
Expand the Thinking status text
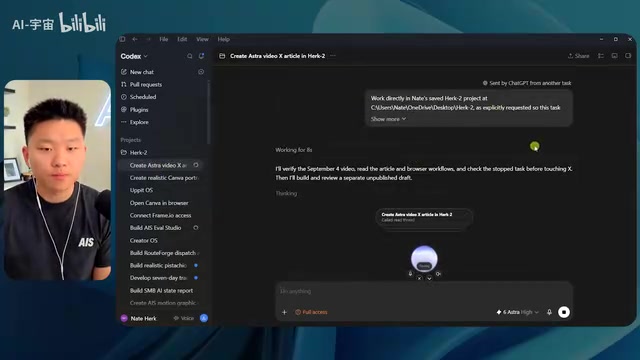tap(286, 193)
